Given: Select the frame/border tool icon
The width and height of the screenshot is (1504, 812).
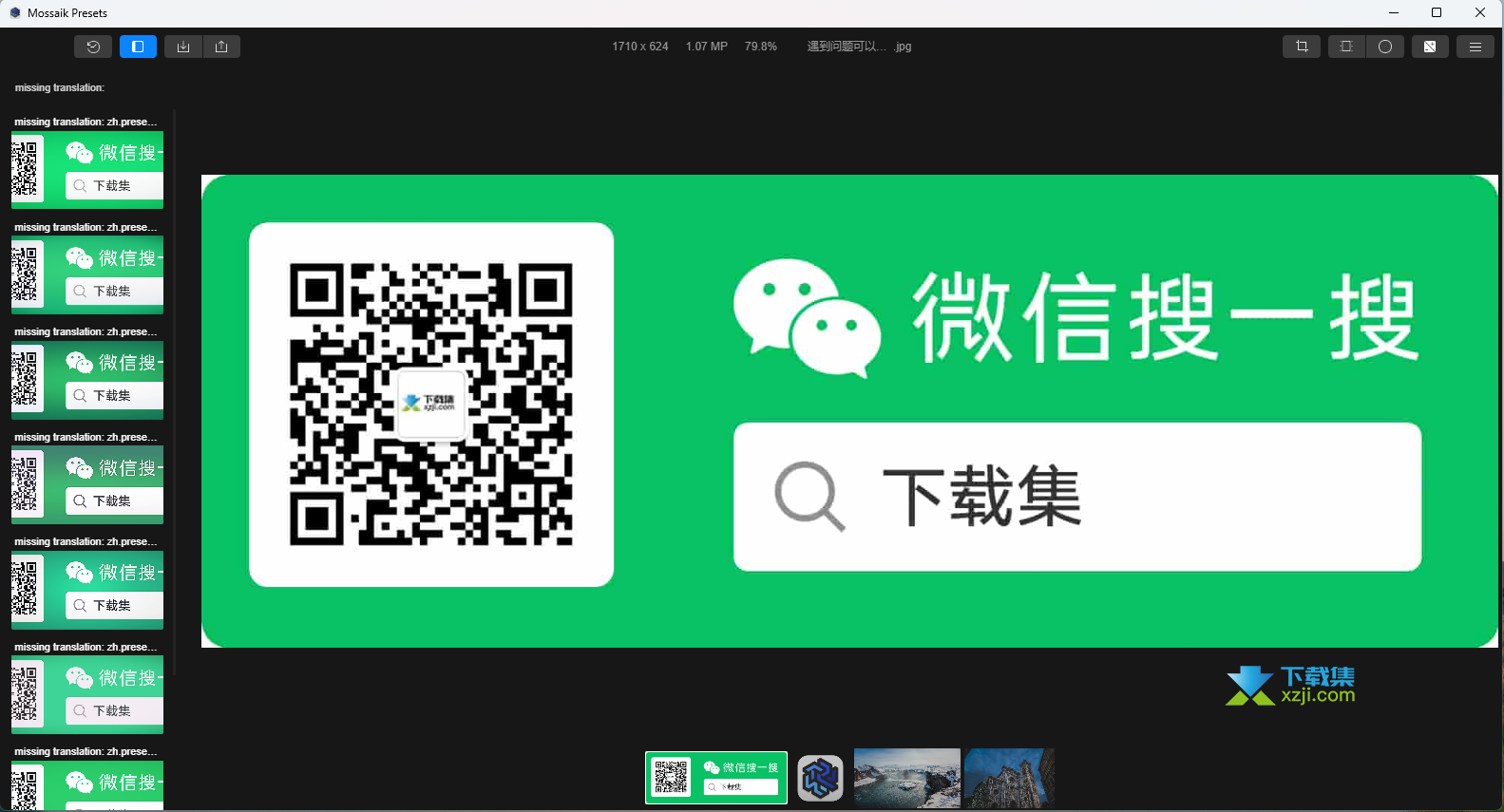Looking at the screenshot, I should pyautogui.click(x=1346, y=47).
